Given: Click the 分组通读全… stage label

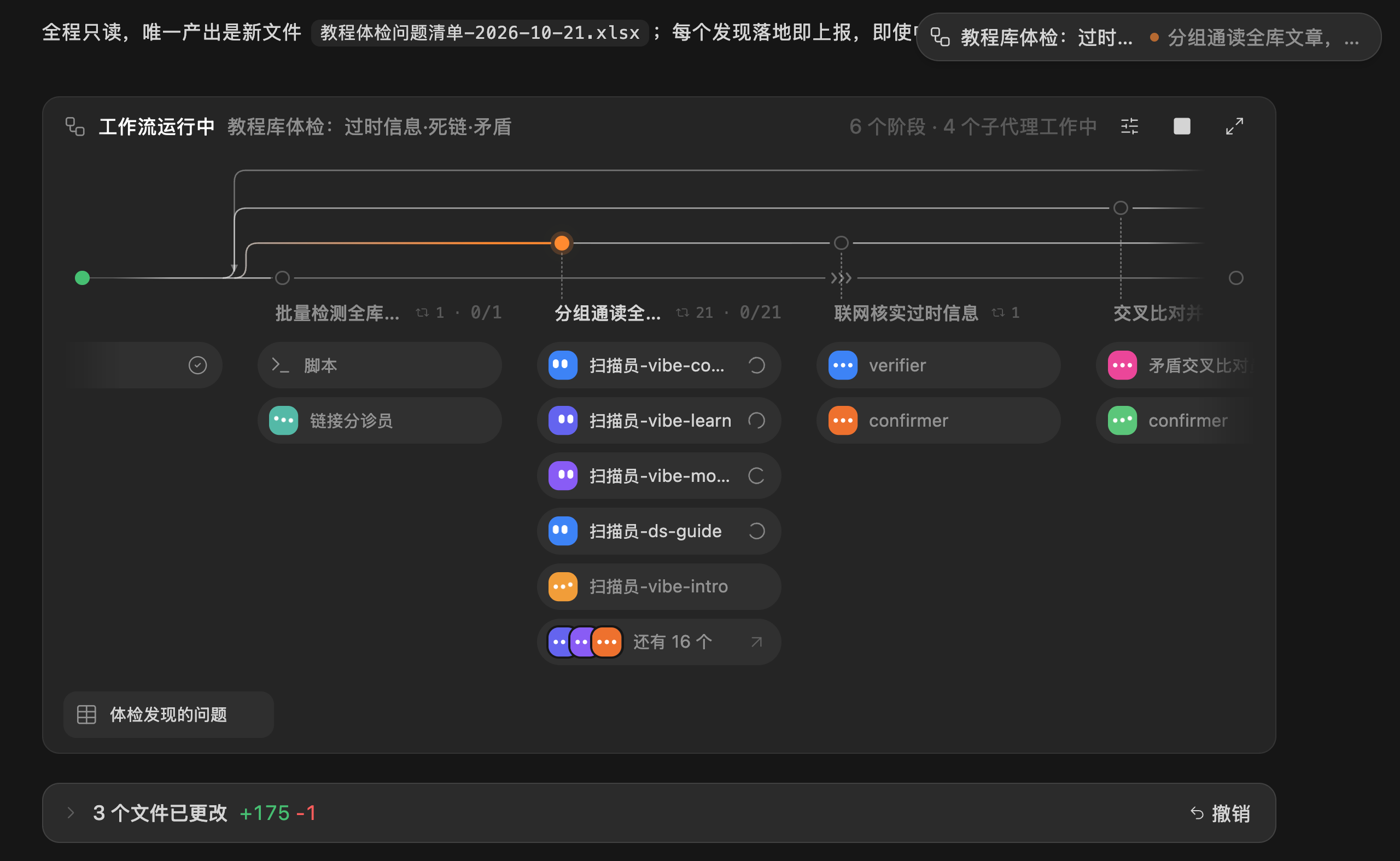Looking at the screenshot, I should (x=608, y=313).
